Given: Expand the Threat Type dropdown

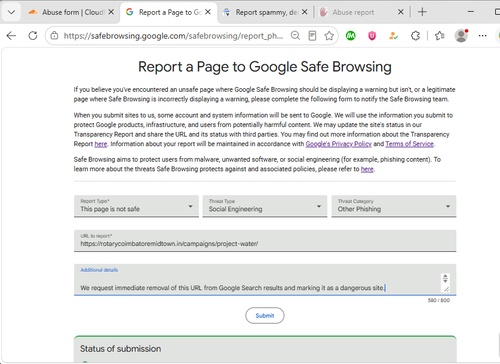Looking at the screenshot, I should click(265, 206).
